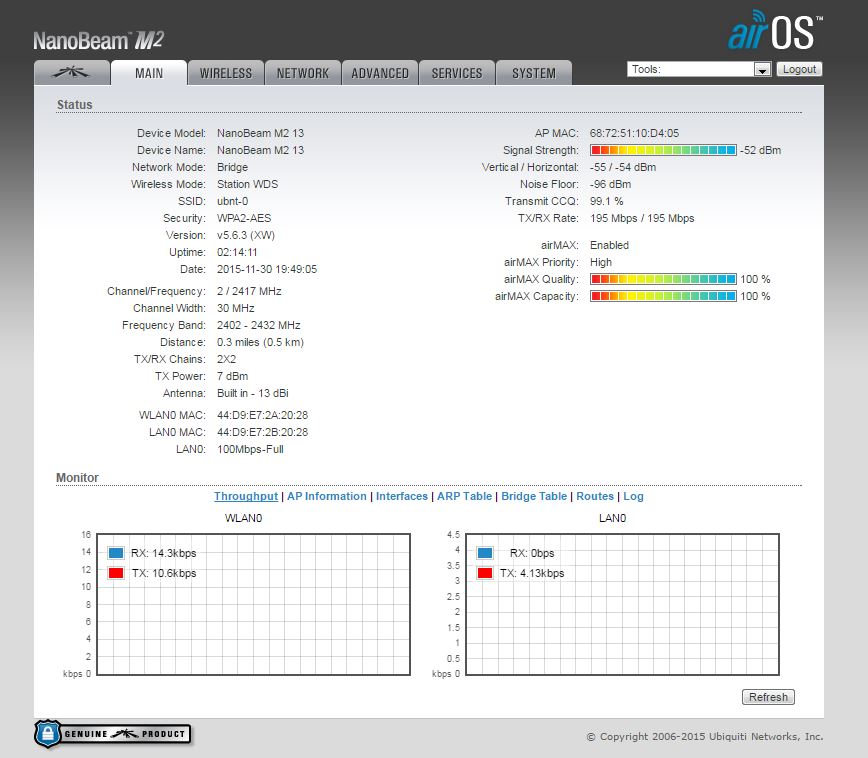Click the TX/RX Chains value 2X2
Image resolution: width=868 pixels, height=758 pixels.
pyautogui.click(x=226, y=359)
